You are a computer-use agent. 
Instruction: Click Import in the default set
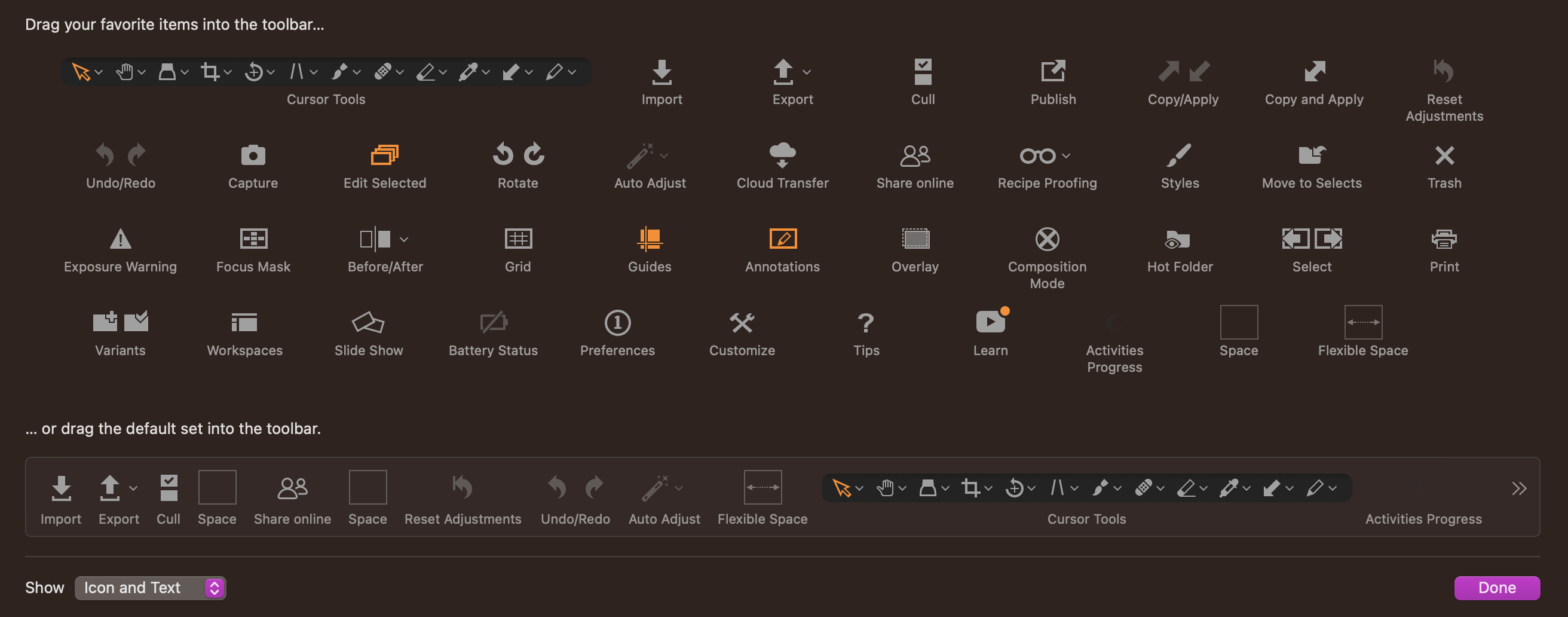(x=61, y=498)
